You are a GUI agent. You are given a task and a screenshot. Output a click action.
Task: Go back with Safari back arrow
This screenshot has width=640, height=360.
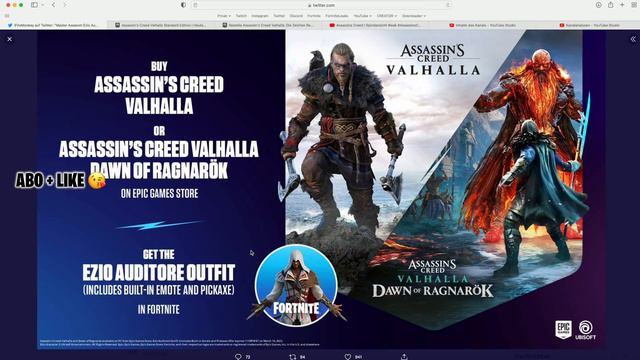pos(53,5)
